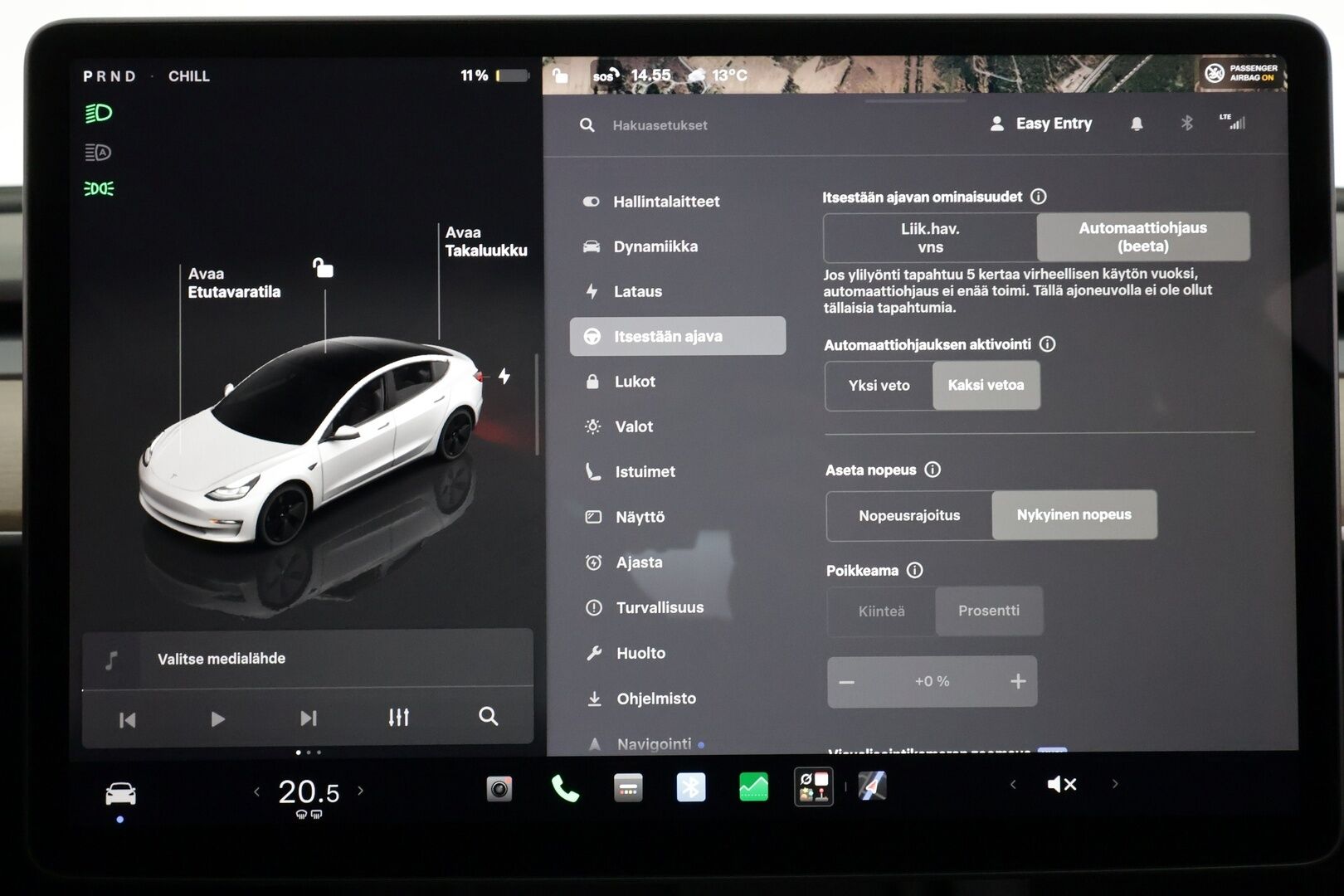Tap the charge port lightning bolt icon
The image size is (1344, 896).
tap(504, 376)
